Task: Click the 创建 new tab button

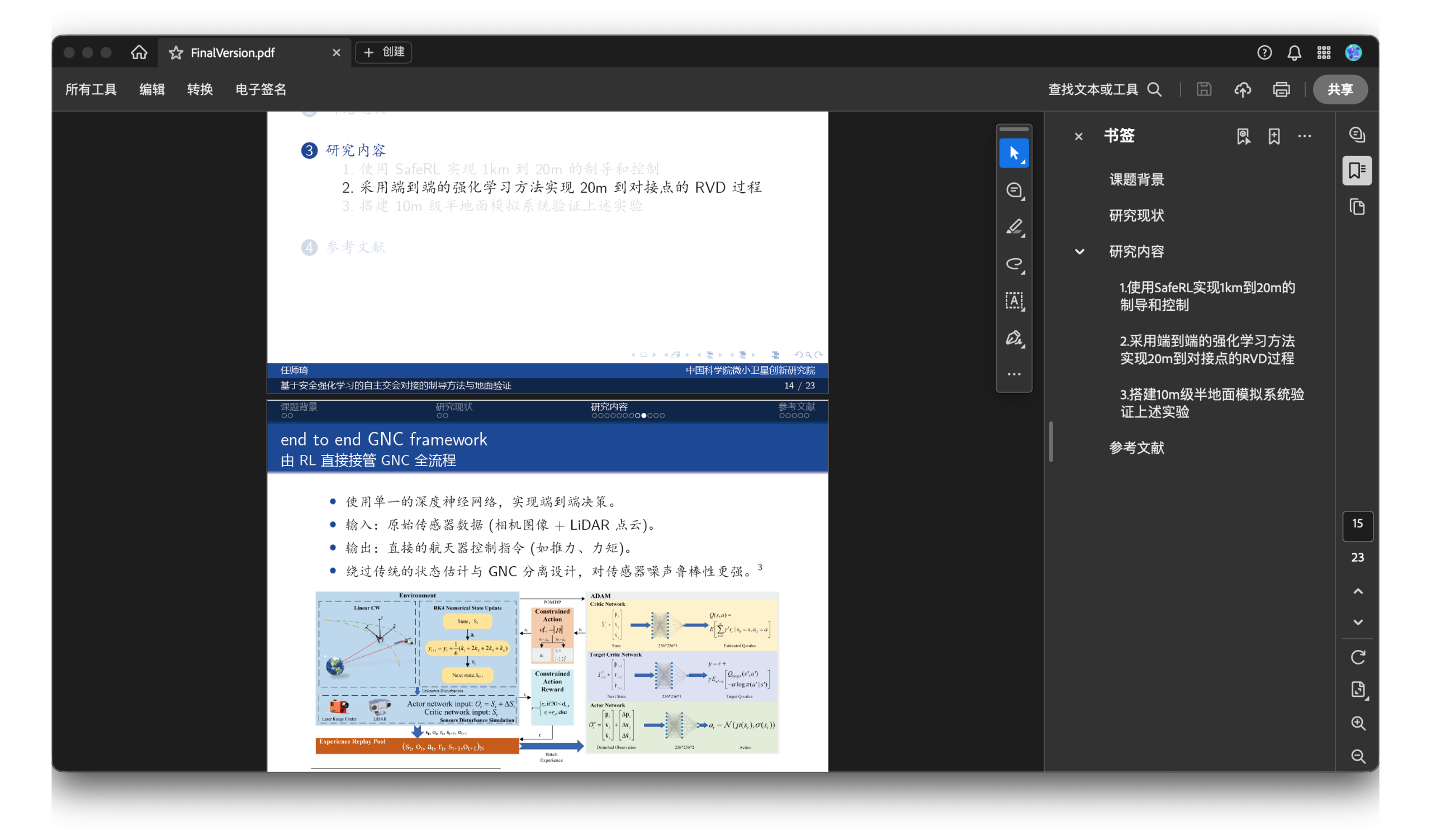Action: [x=383, y=52]
